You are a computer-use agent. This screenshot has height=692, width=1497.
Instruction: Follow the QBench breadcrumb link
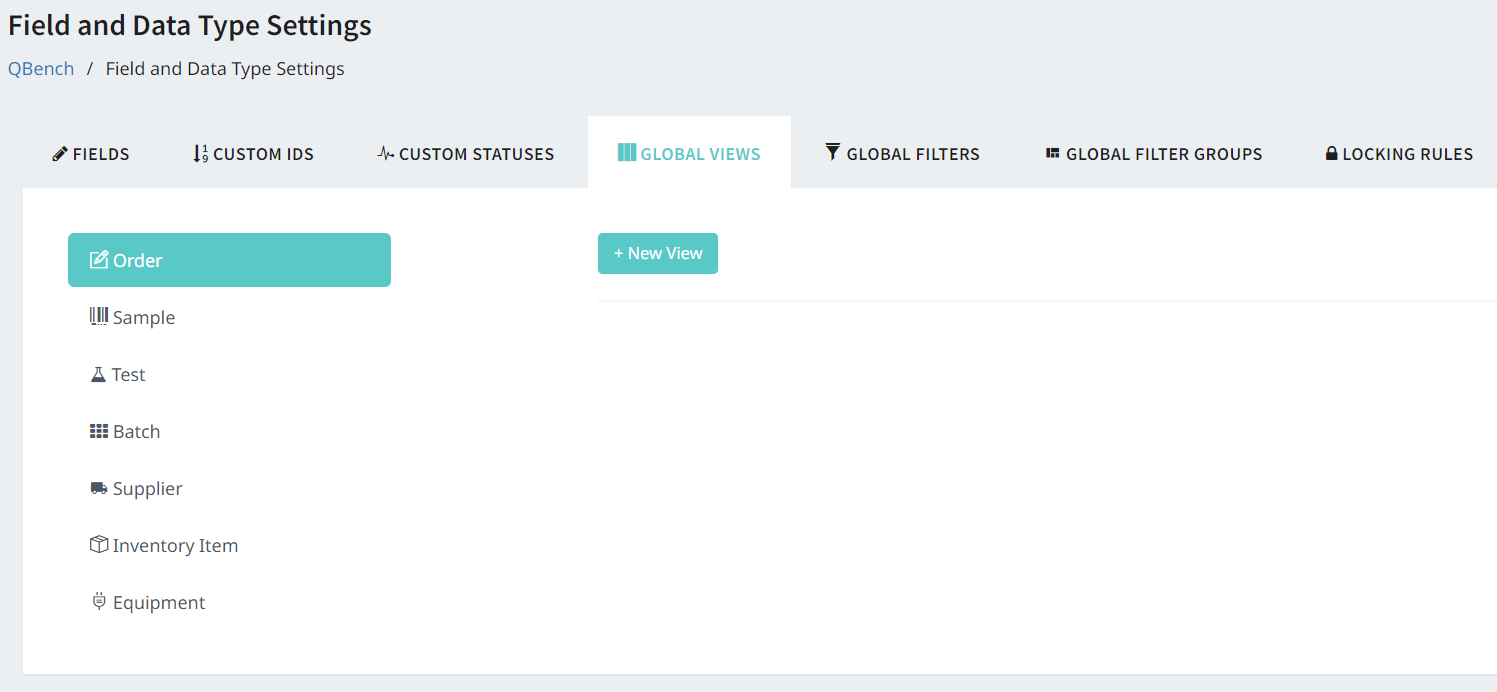click(41, 69)
